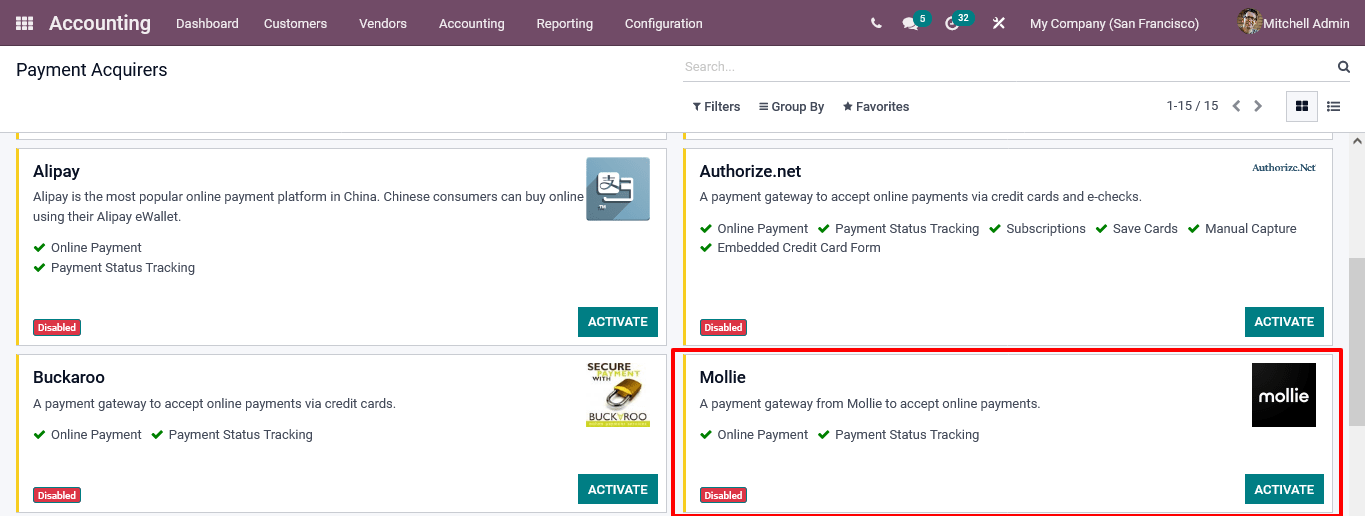Click the Search input field
1365x516 pixels.
tap(1008, 67)
